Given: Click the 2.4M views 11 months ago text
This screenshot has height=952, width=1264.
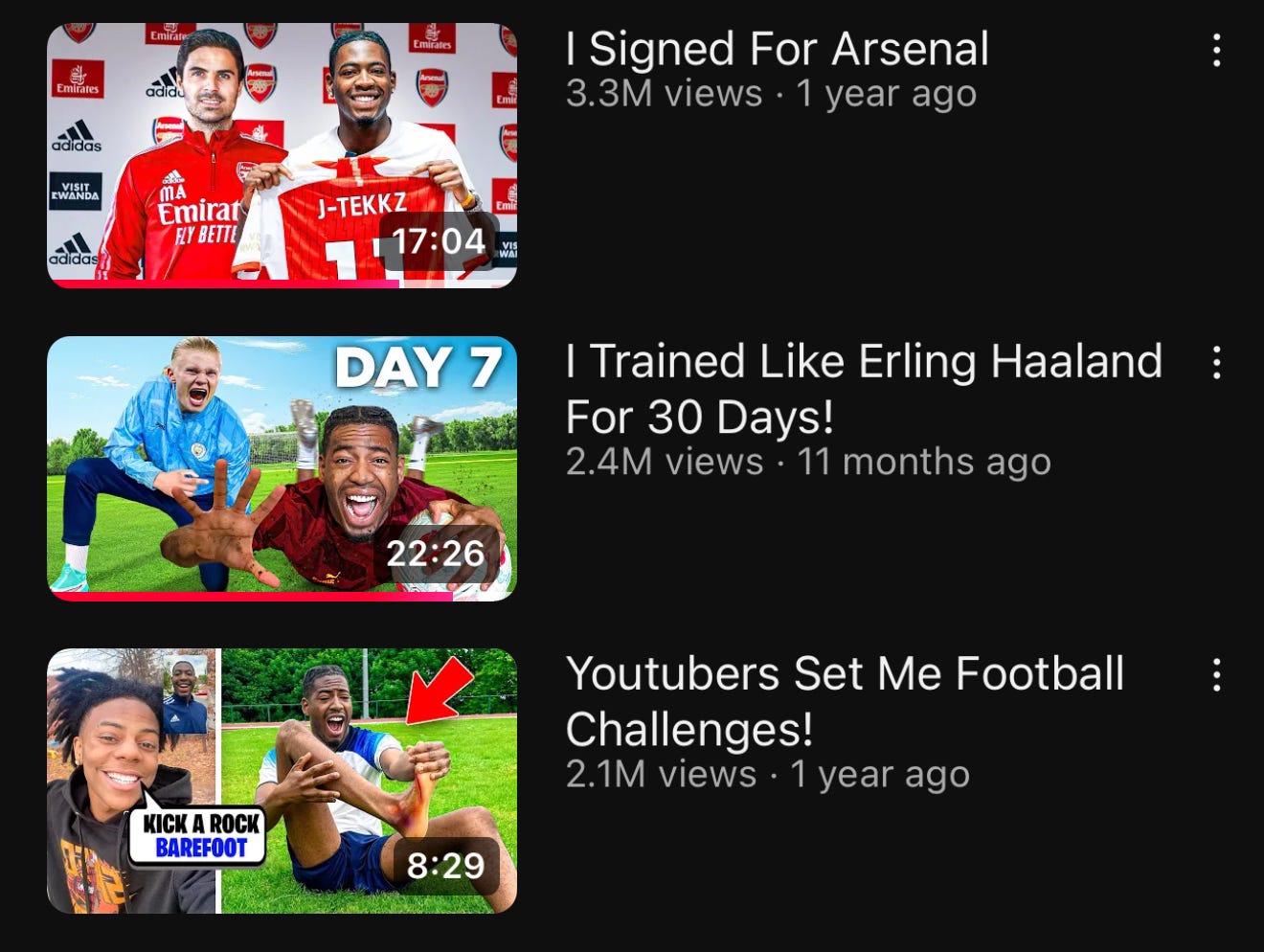Looking at the screenshot, I should [x=808, y=462].
